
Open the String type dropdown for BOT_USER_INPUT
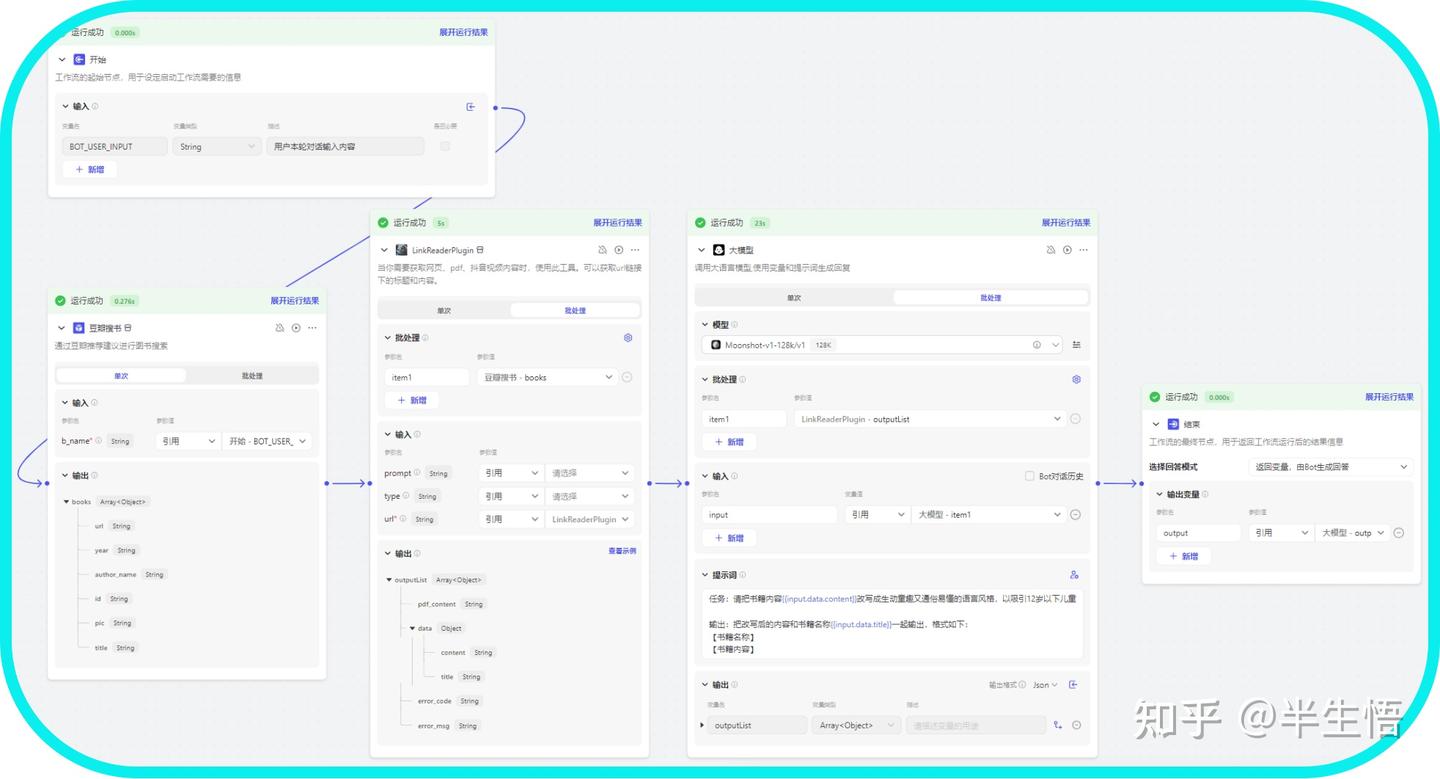[217, 146]
